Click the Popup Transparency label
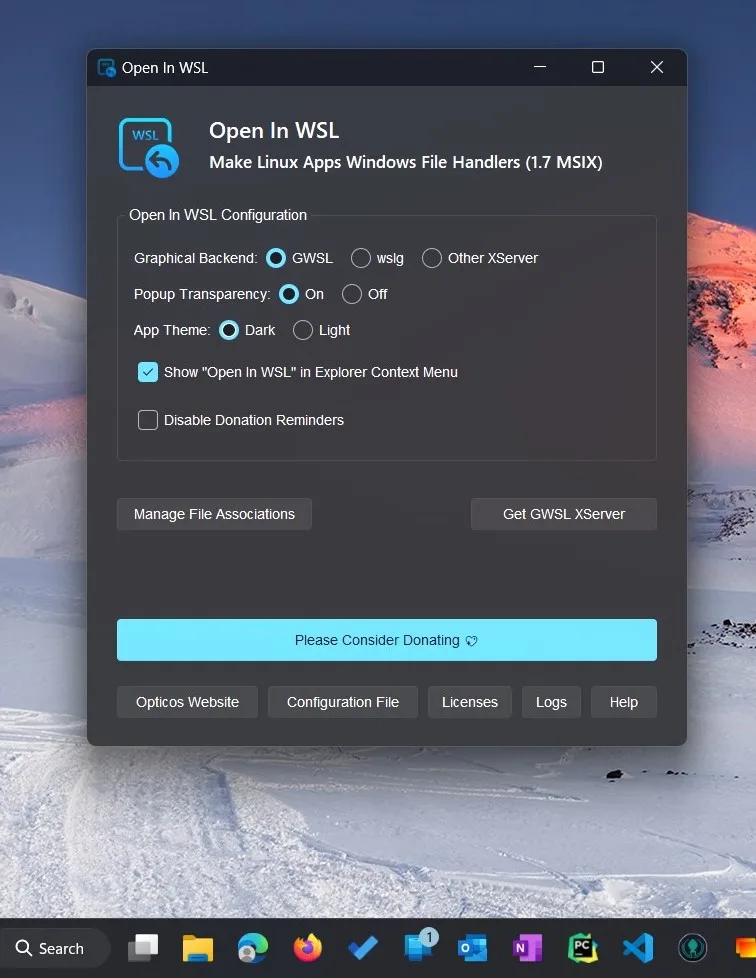The height and width of the screenshot is (978, 756). coord(202,294)
